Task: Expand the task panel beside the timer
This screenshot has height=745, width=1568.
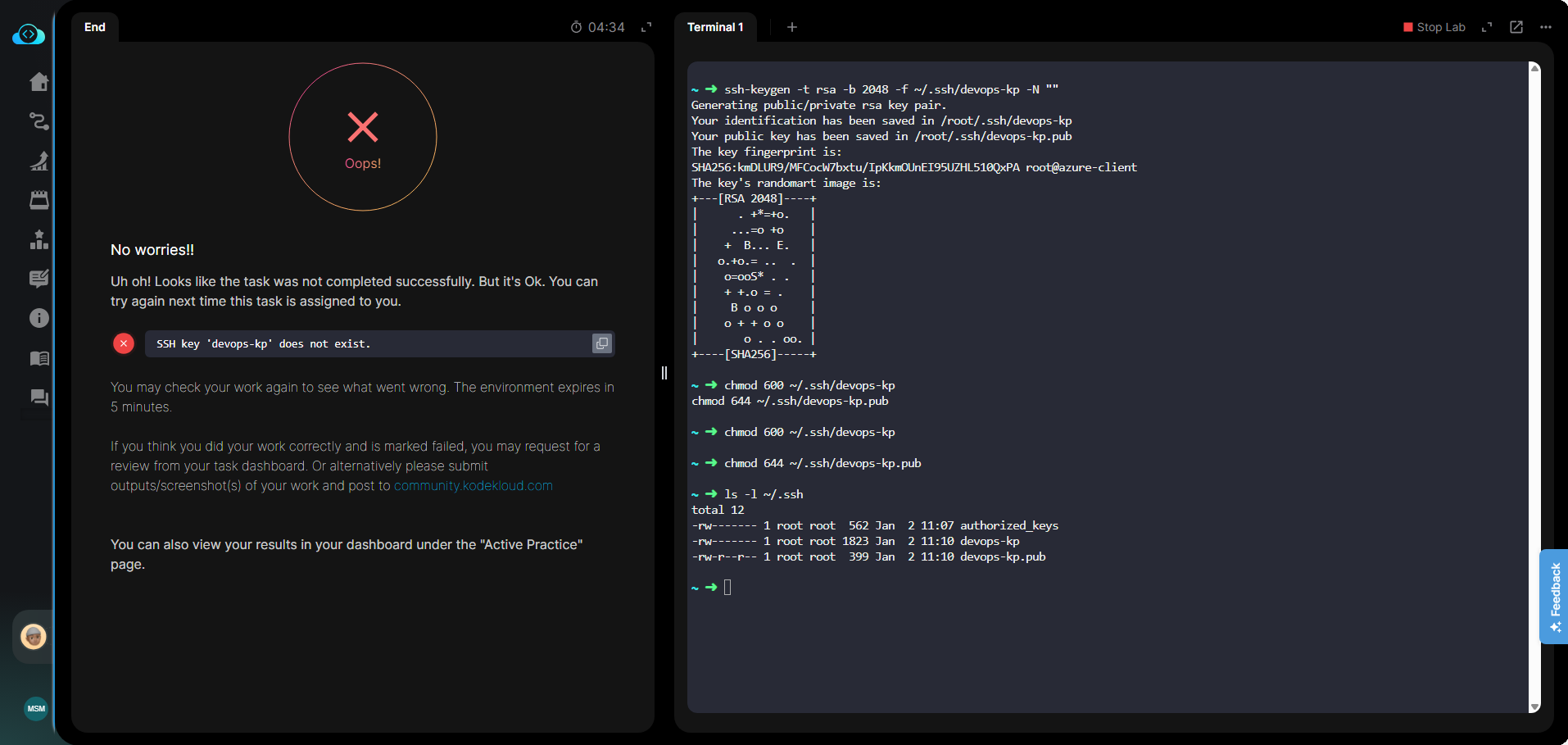Action: pyautogui.click(x=646, y=27)
